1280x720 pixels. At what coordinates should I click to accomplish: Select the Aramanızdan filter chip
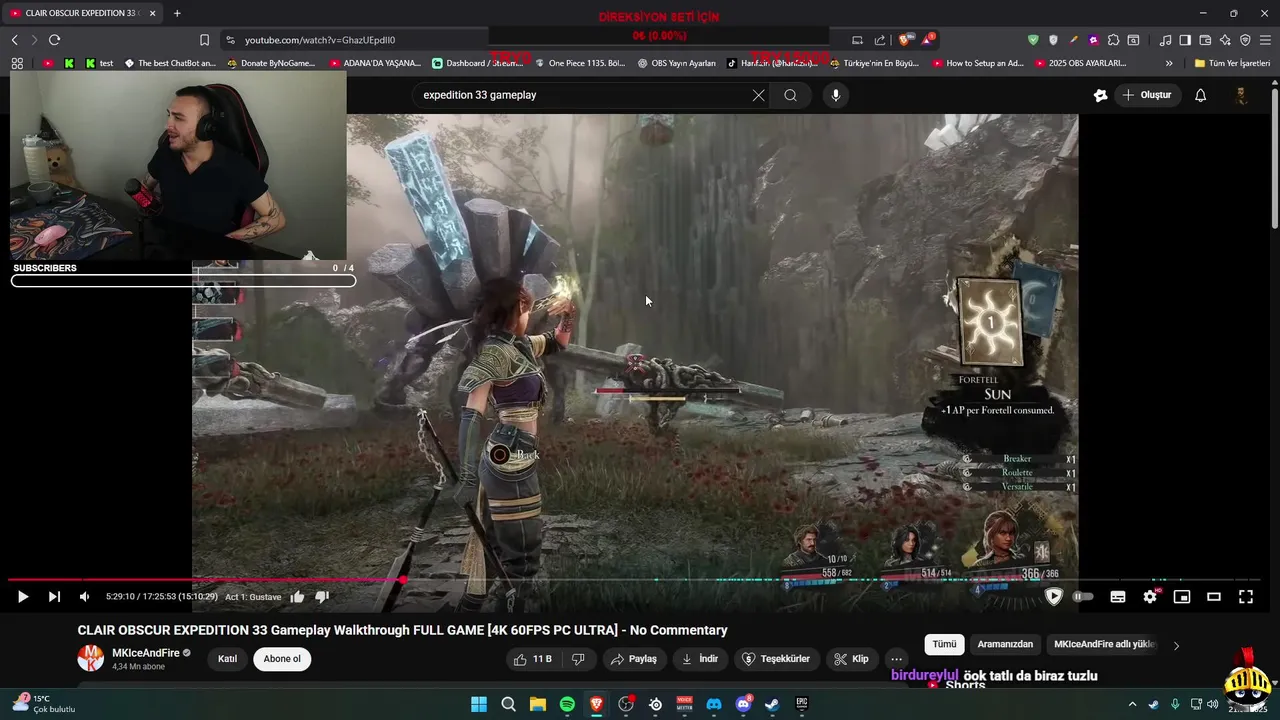coord(1005,644)
